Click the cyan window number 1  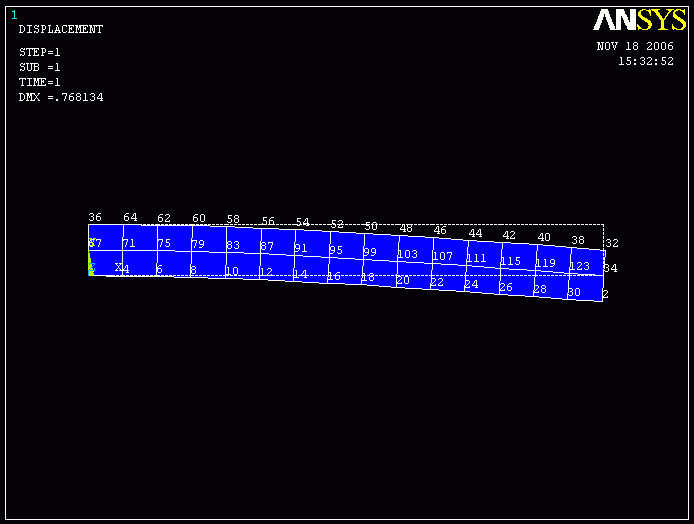[x=14, y=15]
